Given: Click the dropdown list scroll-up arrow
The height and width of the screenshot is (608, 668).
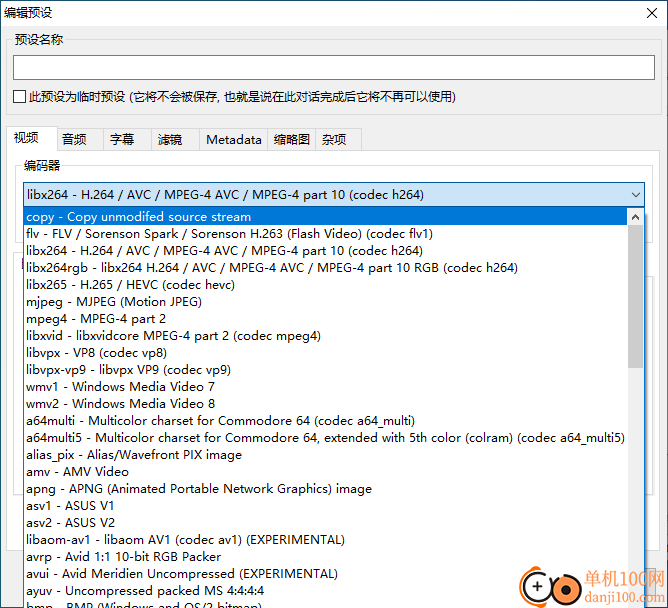Looking at the screenshot, I should [x=636, y=217].
